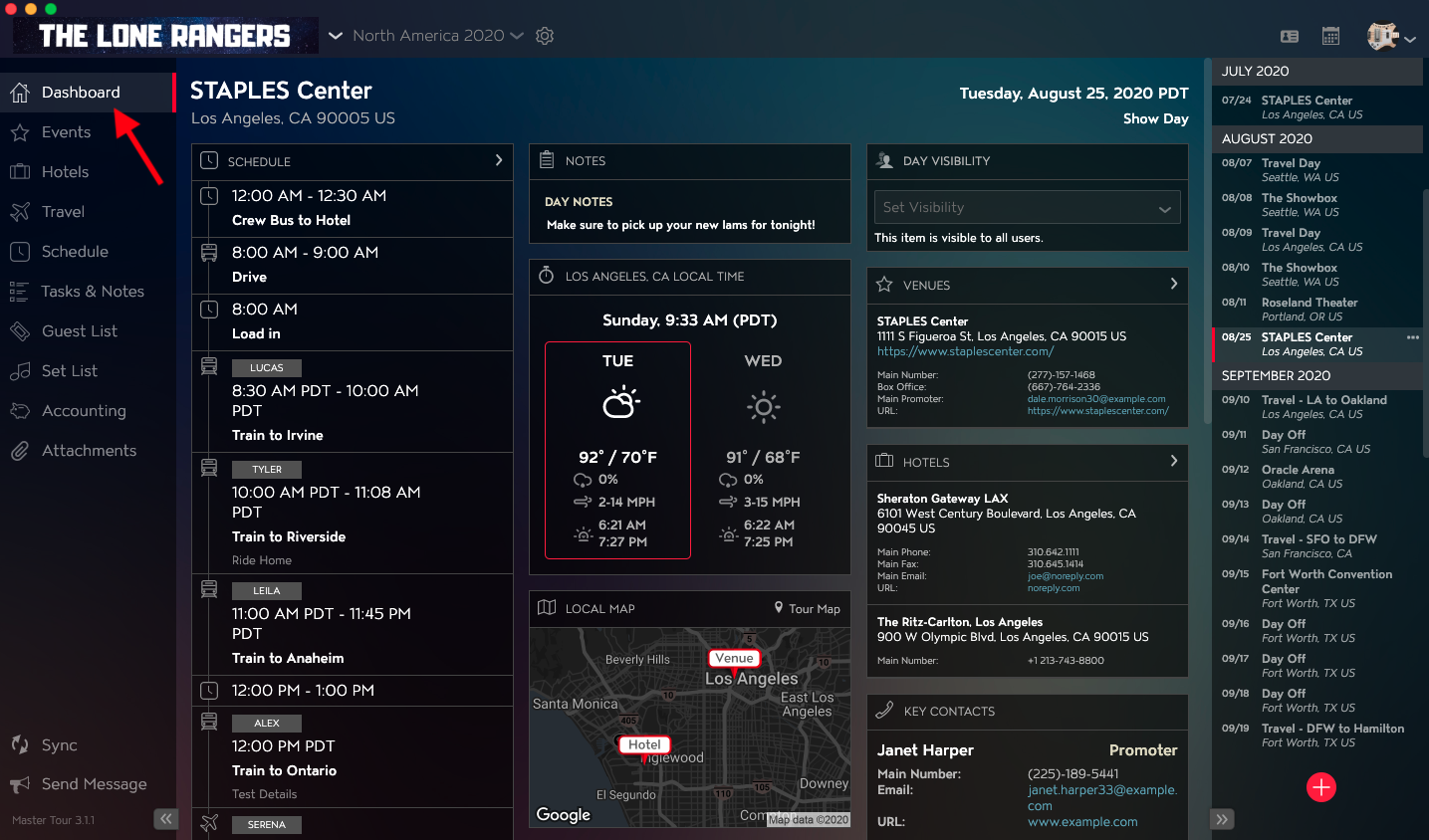
Task: Select 09/12 Oracle Arena date
Action: tap(1316, 477)
